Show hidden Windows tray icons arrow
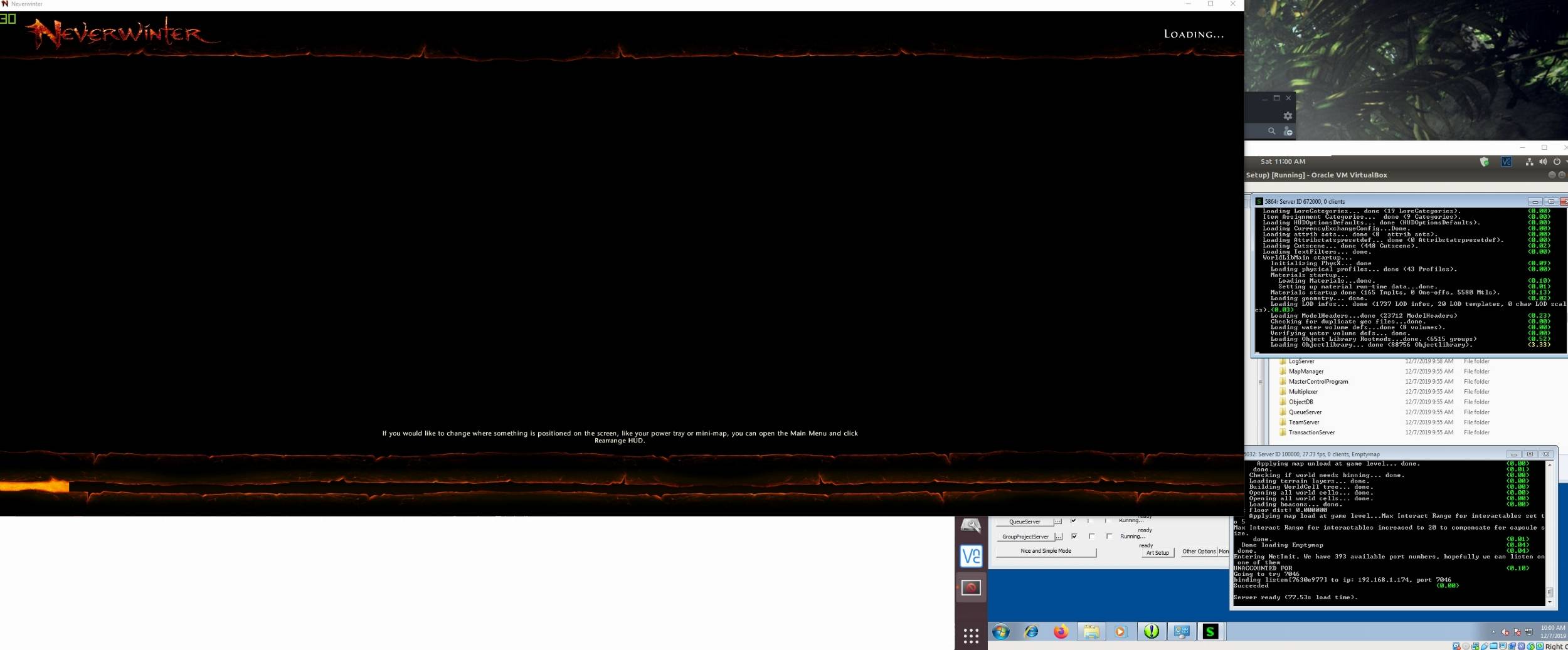Viewport: 1568px width, 650px height. 1493,632
